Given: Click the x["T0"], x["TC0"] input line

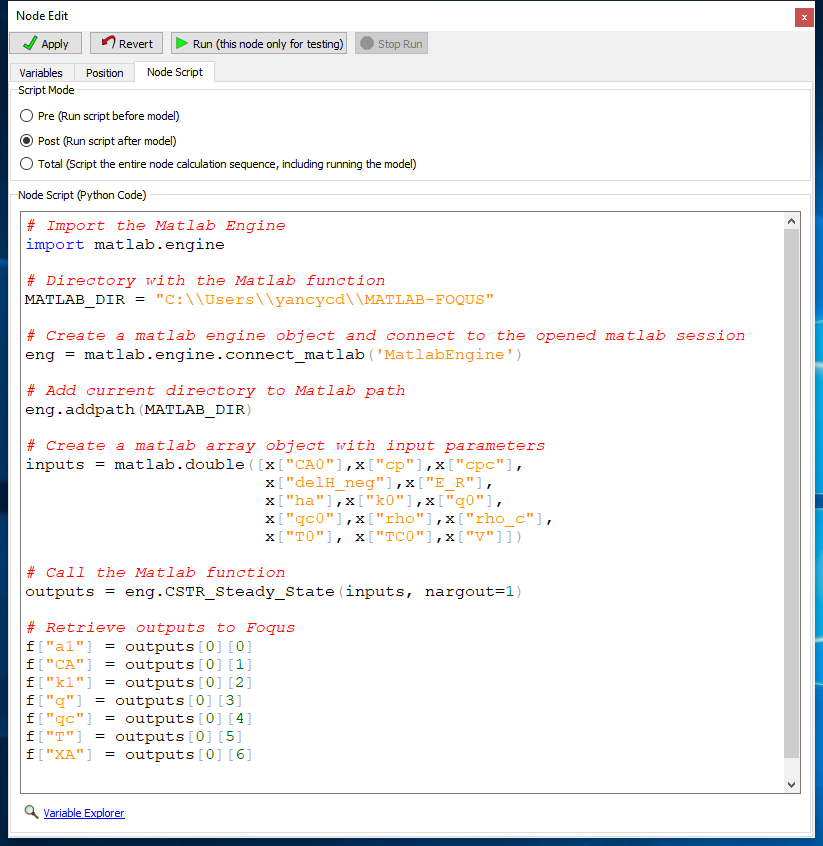Looking at the screenshot, I should [x=393, y=537].
